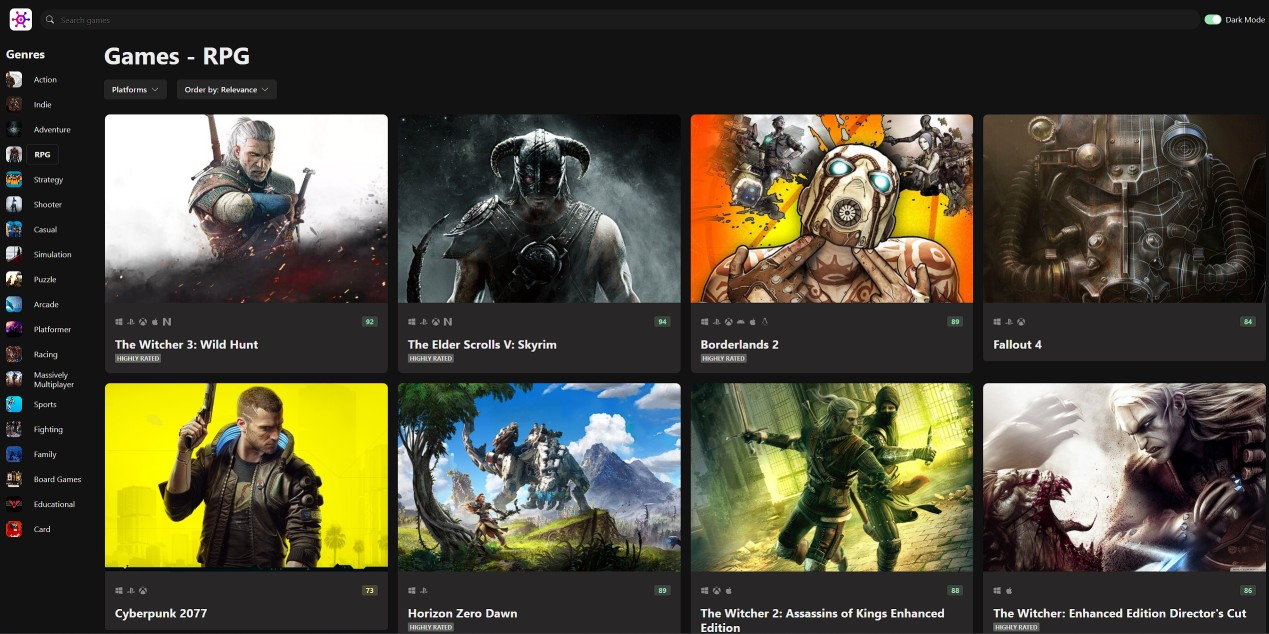Click the Genres sidebar heading
Screen dimensions: 1269x634
(x=25, y=54)
